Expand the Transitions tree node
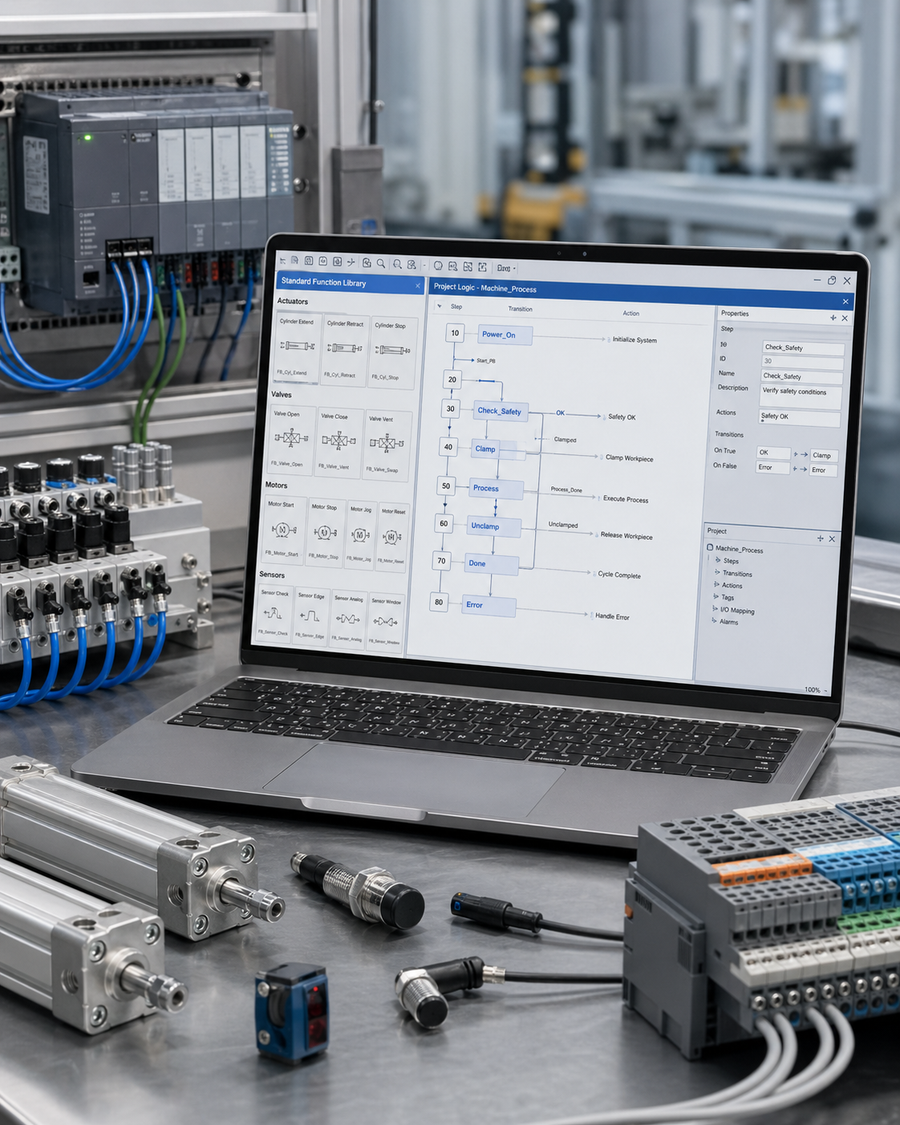 717,572
